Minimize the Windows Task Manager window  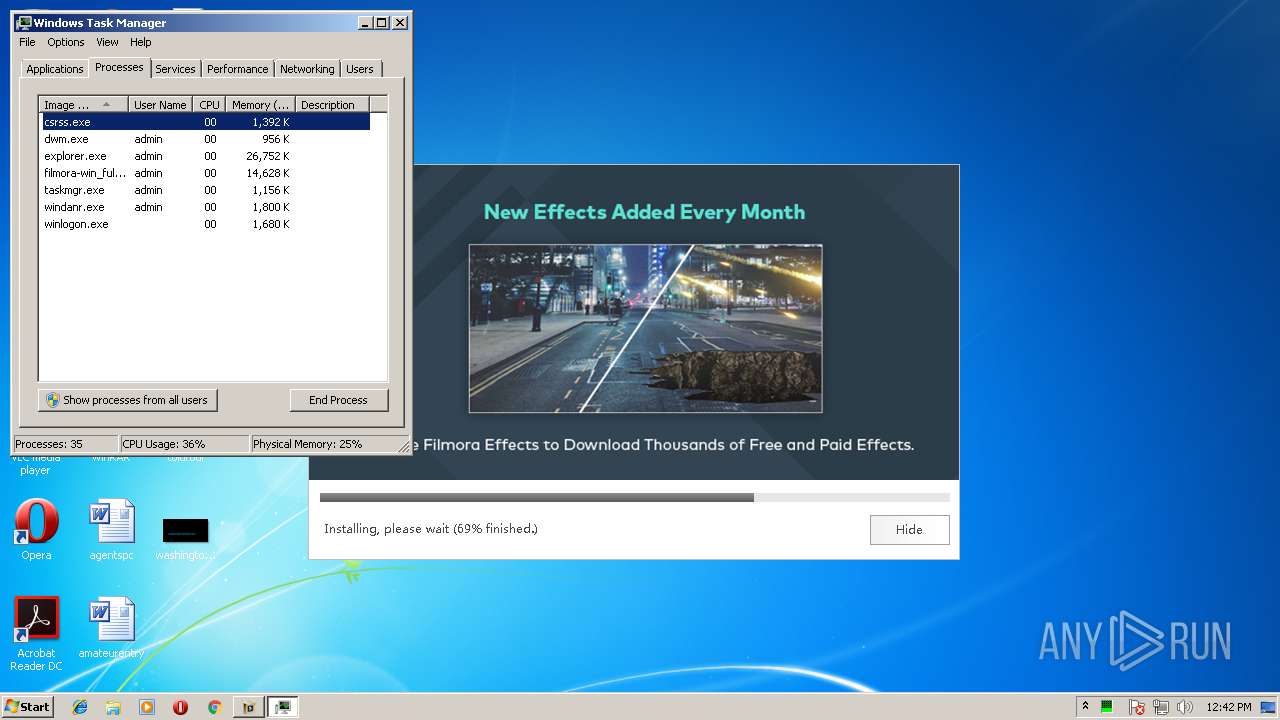tap(365, 22)
